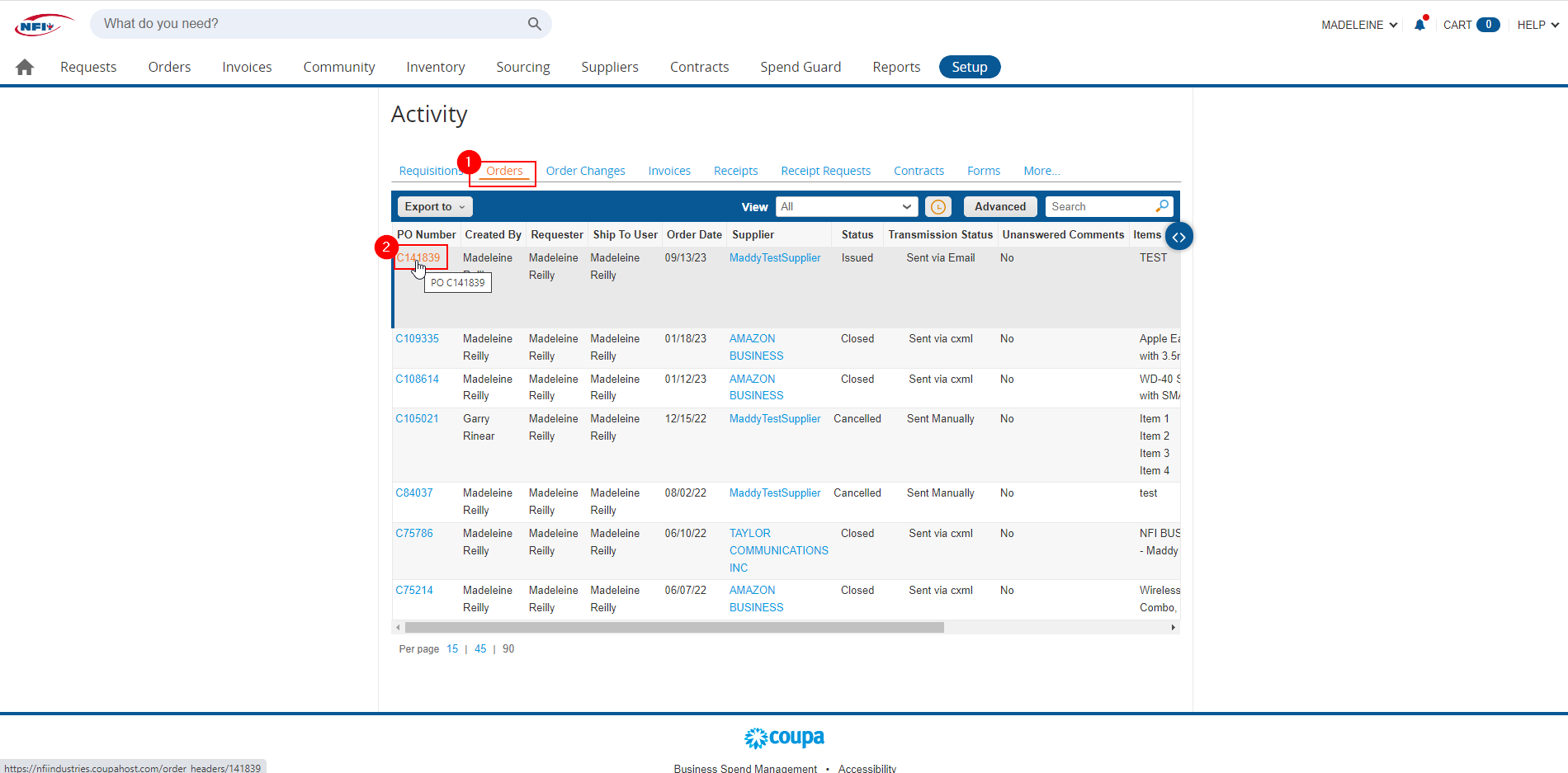The width and height of the screenshot is (1568, 773).
Task: Click the clock icon next to View
Action: 938,207
